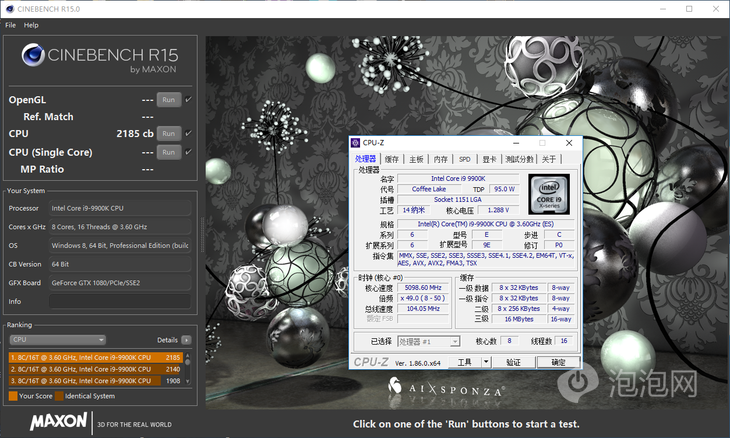
Task: Toggle the CPU test checkmark
Action: coord(189,134)
